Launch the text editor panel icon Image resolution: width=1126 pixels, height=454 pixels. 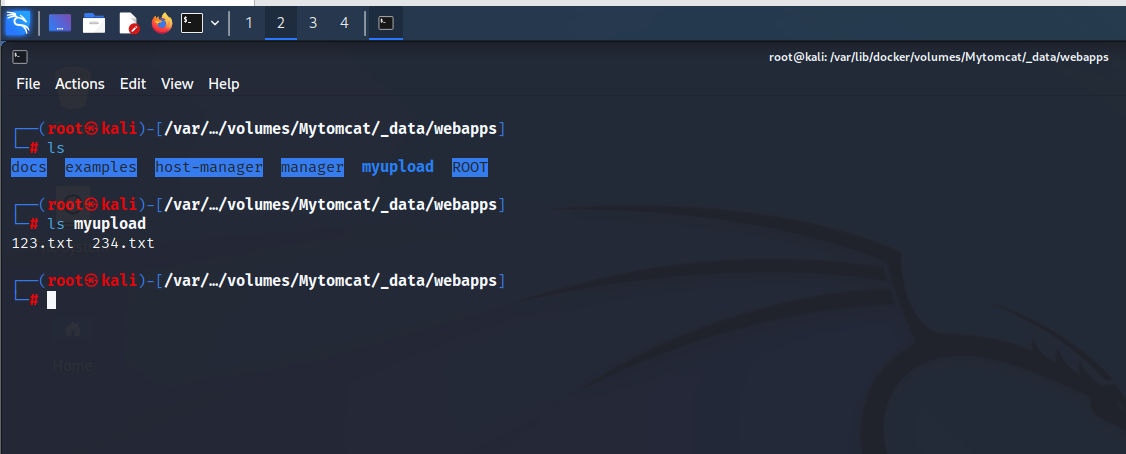tap(129, 23)
